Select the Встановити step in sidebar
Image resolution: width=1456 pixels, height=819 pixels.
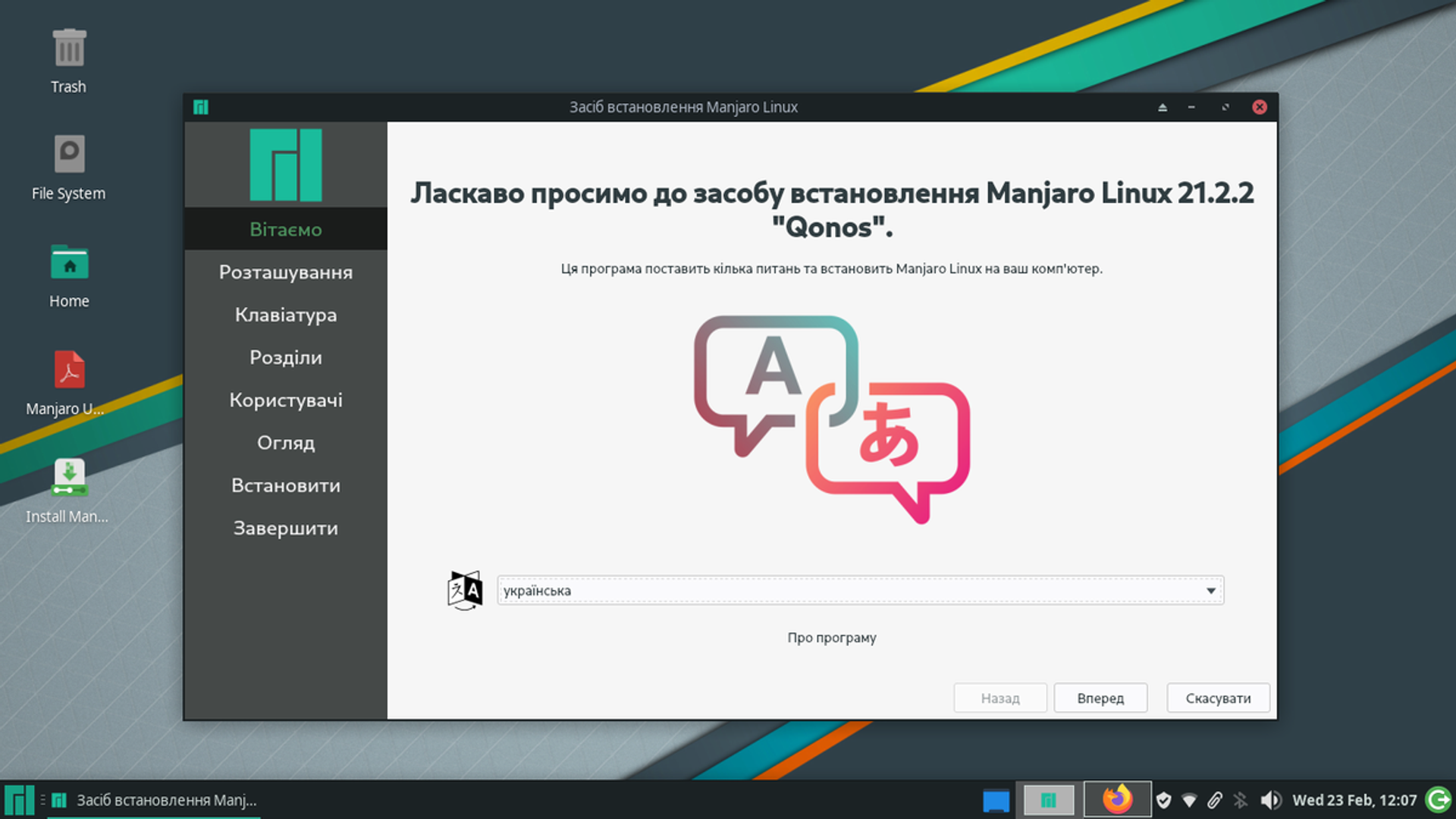click(286, 485)
